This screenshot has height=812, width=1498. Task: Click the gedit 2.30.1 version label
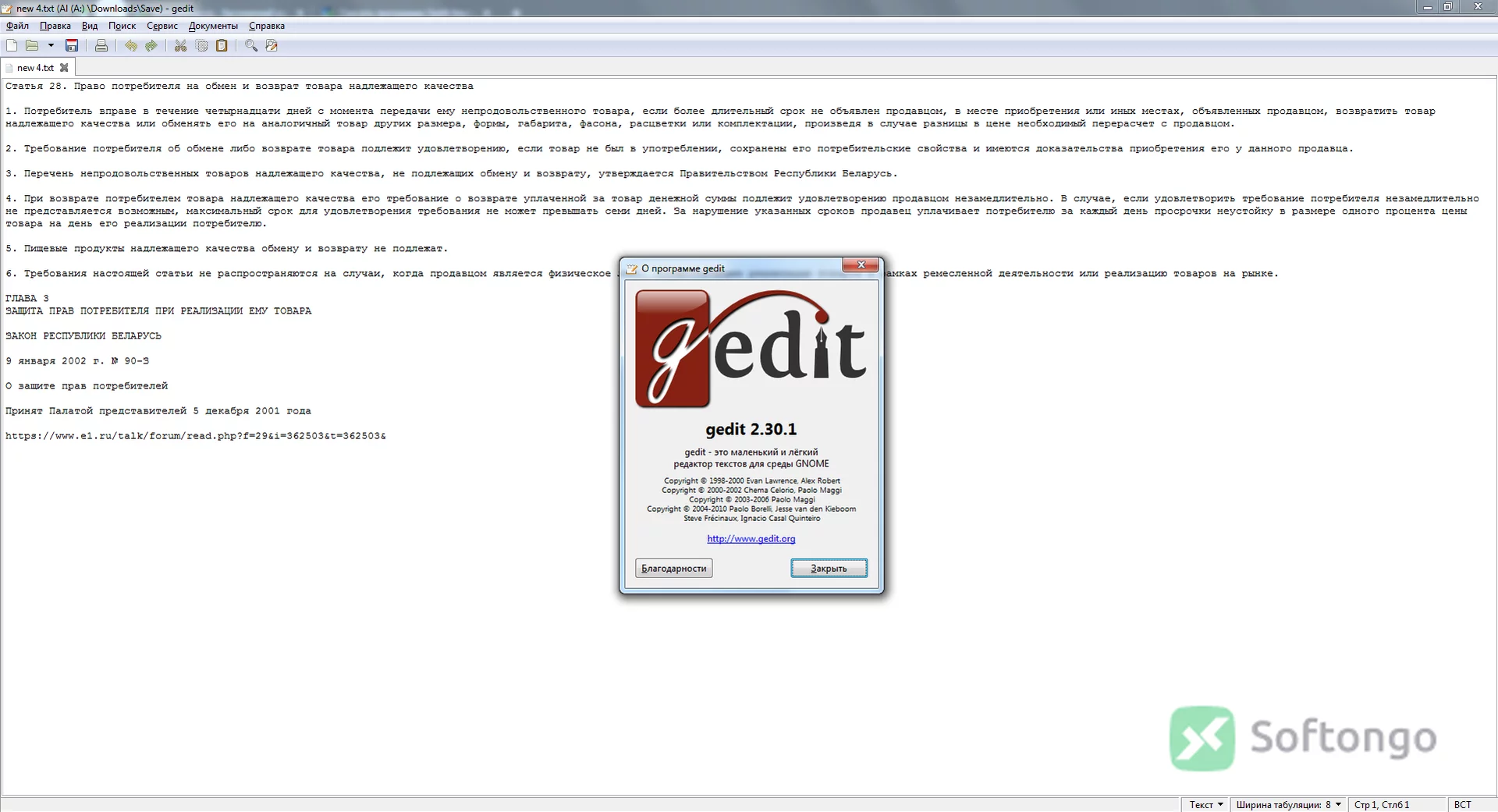[751, 430]
